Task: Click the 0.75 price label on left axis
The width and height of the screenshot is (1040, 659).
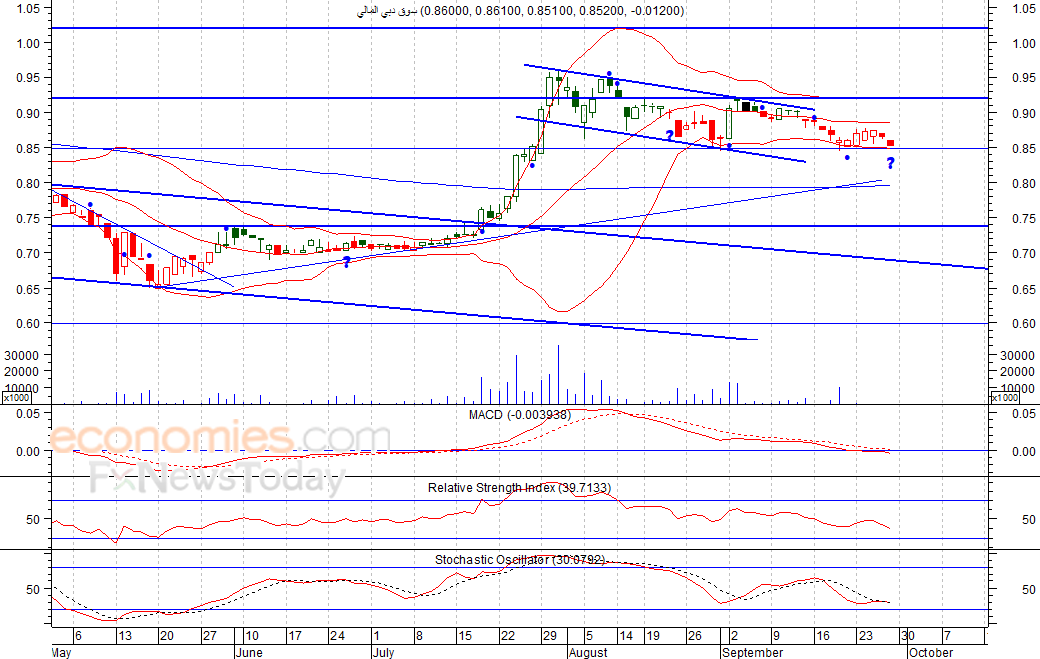Action: coord(29,218)
